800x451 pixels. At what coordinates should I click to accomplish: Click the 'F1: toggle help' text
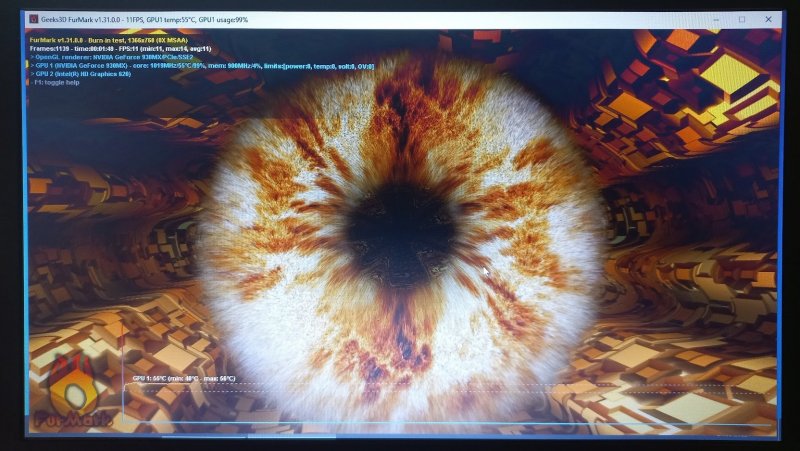56,82
